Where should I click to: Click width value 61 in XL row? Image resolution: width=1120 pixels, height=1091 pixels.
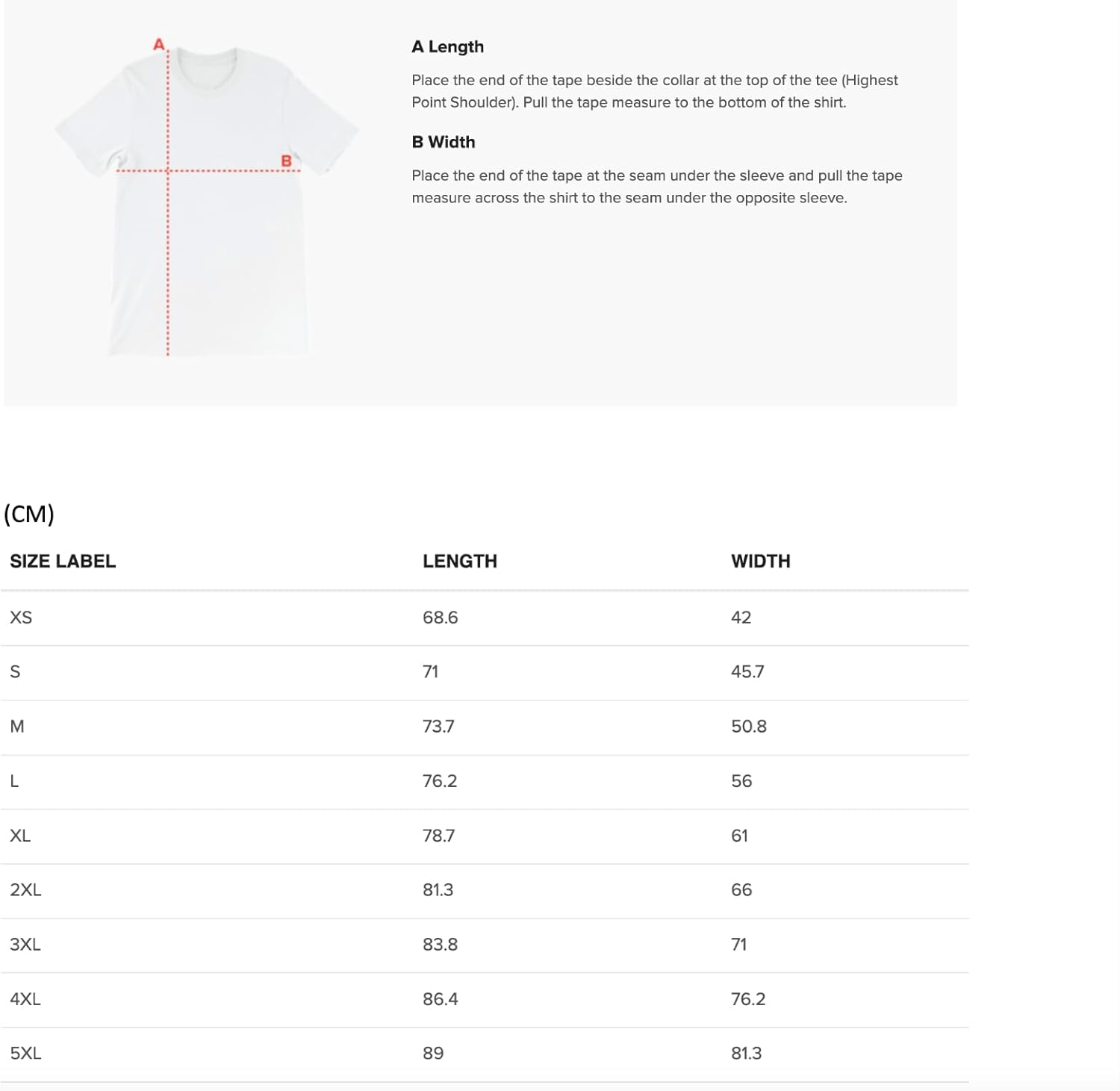pyautogui.click(x=739, y=836)
